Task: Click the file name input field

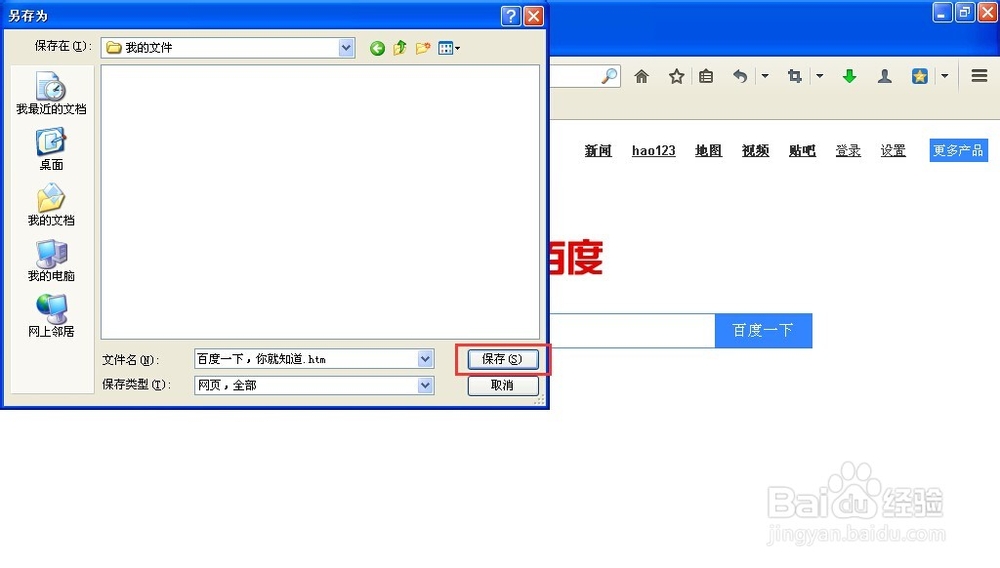Action: [306, 359]
